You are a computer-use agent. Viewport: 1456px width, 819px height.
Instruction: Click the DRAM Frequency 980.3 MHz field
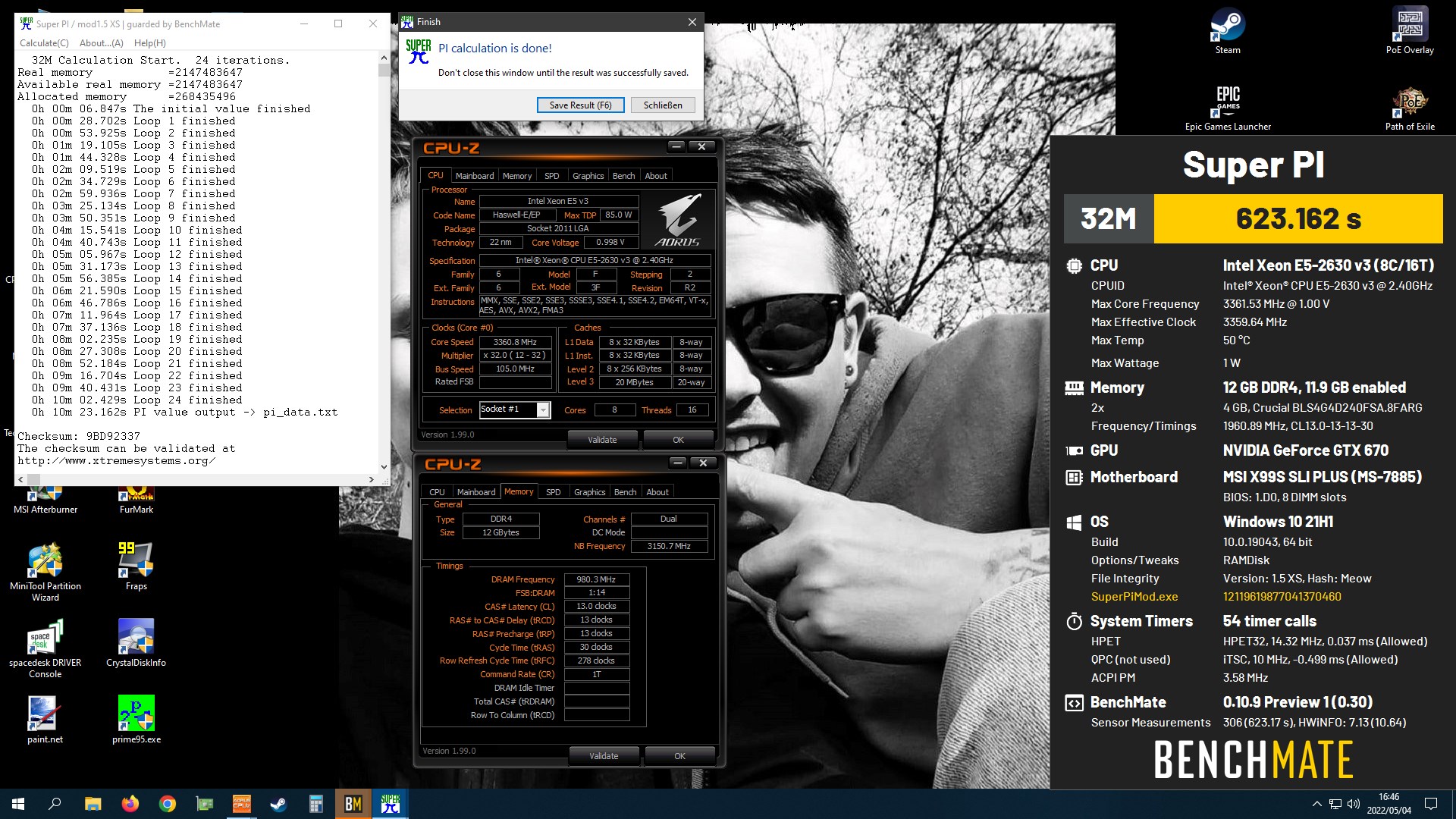click(x=597, y=579)
